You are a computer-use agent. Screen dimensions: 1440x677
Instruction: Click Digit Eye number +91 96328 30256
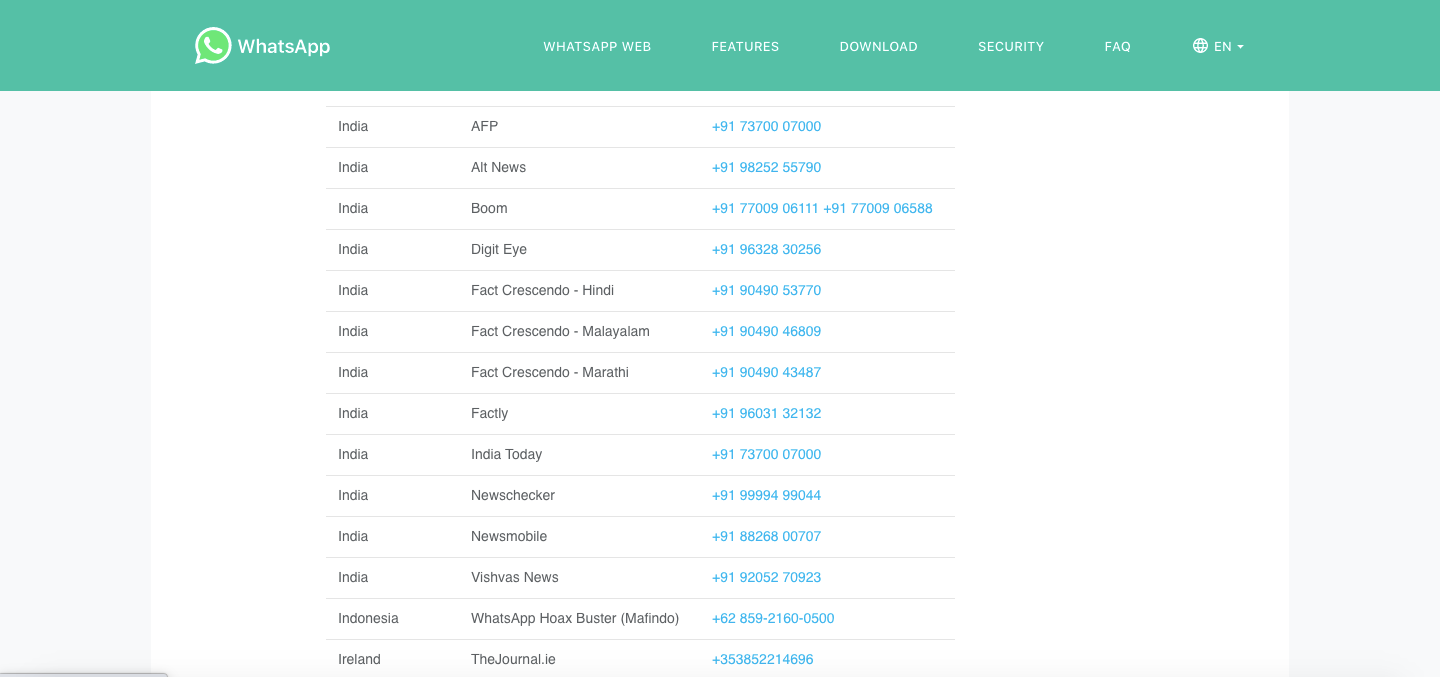pyautogui.click(x=766, y=249)
